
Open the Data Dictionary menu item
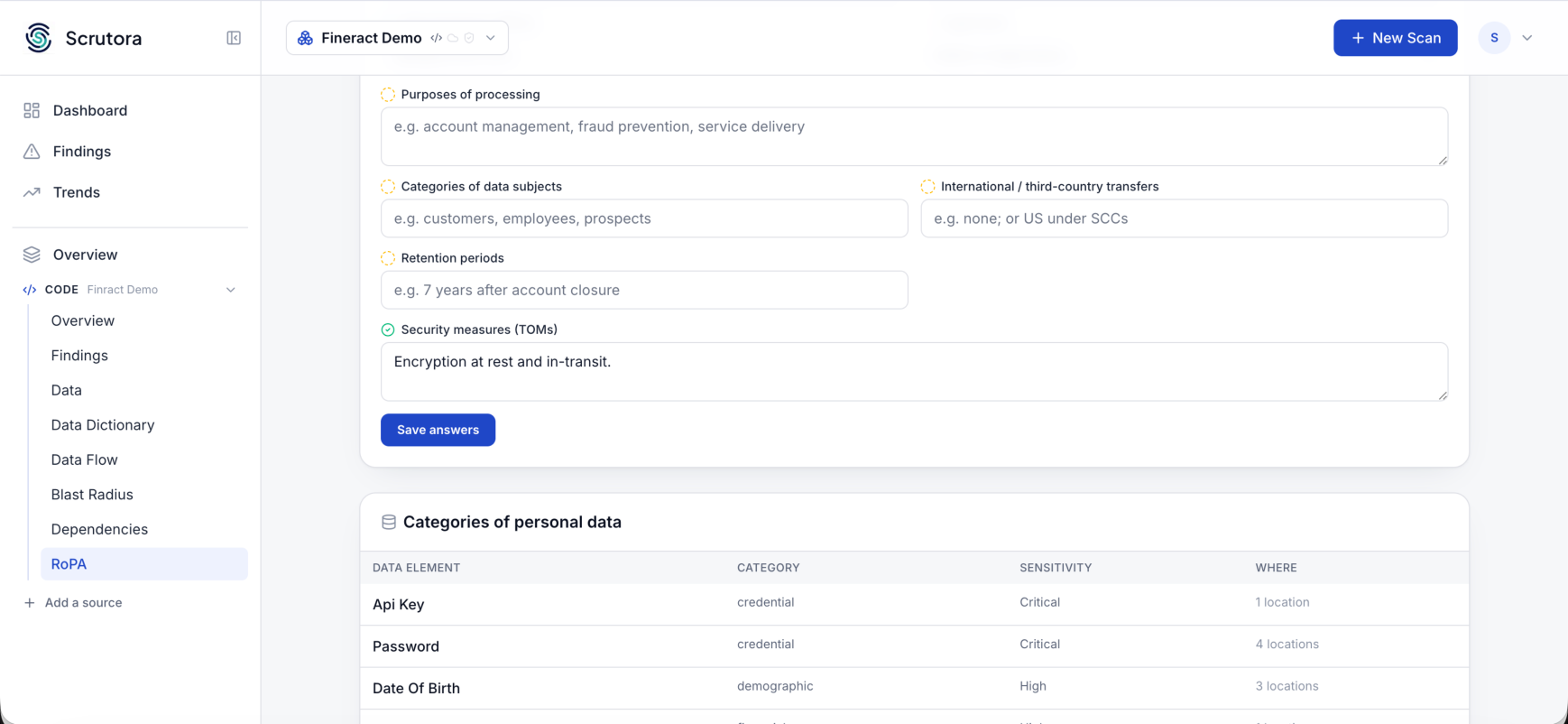point(103,425)
